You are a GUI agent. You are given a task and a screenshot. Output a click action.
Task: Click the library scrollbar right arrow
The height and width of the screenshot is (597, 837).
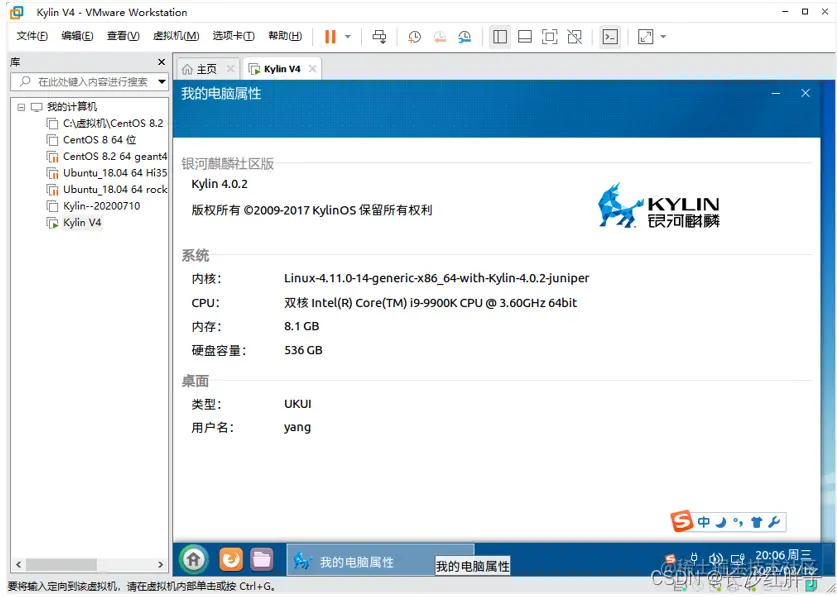(x=161, y=564)
